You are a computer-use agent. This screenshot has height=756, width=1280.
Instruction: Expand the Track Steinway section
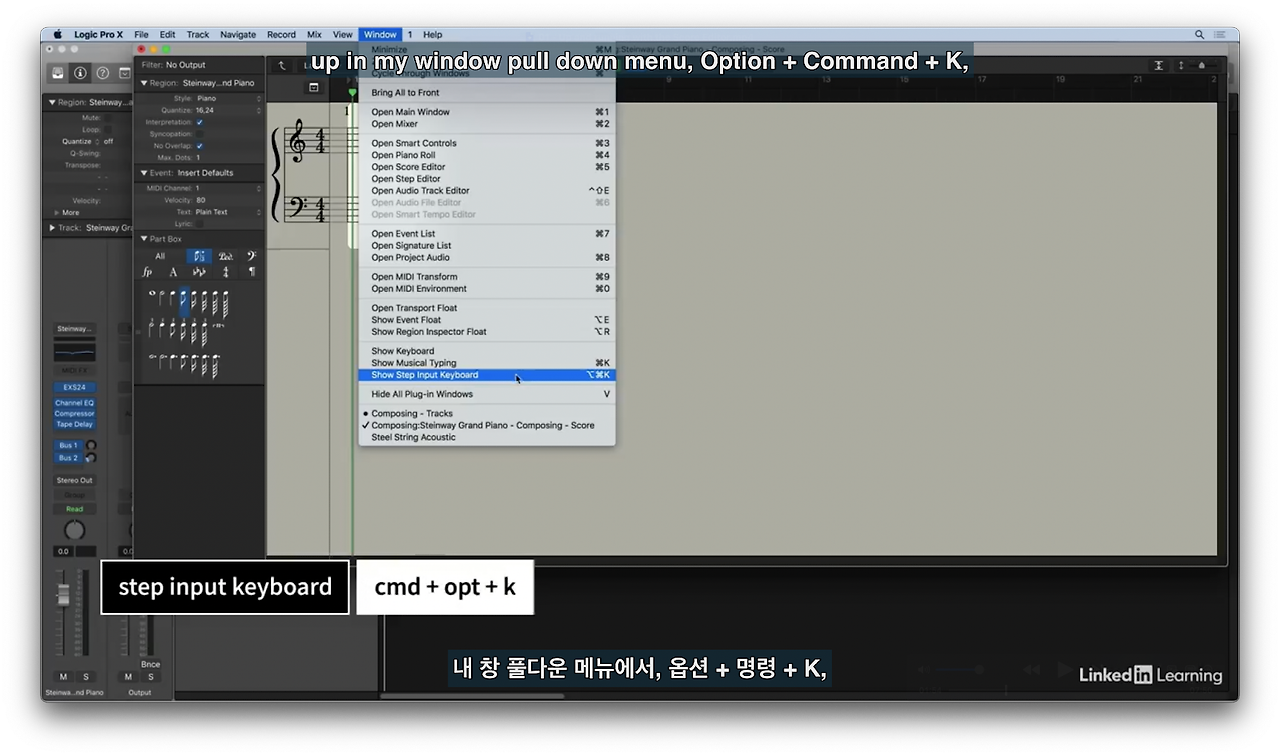[x=52, y=228]
